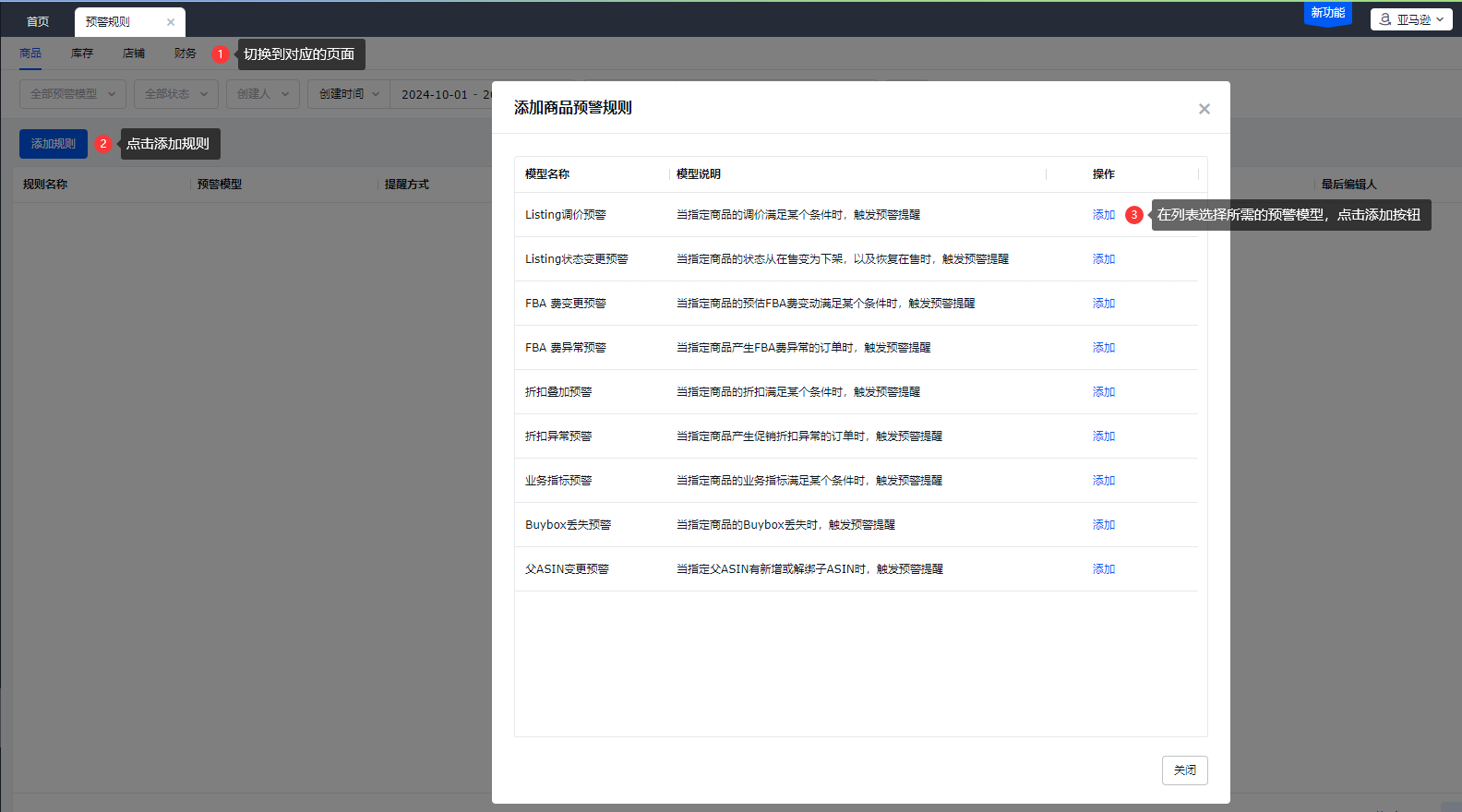
Task: Click description 当指定商品的Buybox丢失时，触发预警提醒
Action: 785,525
